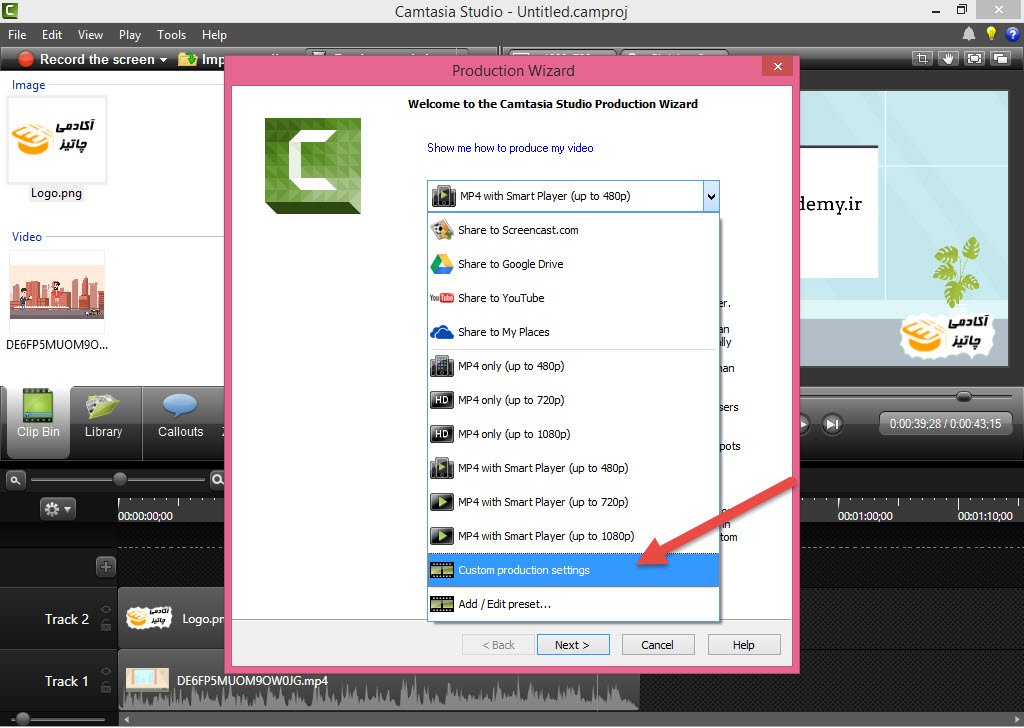Choose Share to YouTube option
Screen dimensions: 1024x728
tap(573, 298)
